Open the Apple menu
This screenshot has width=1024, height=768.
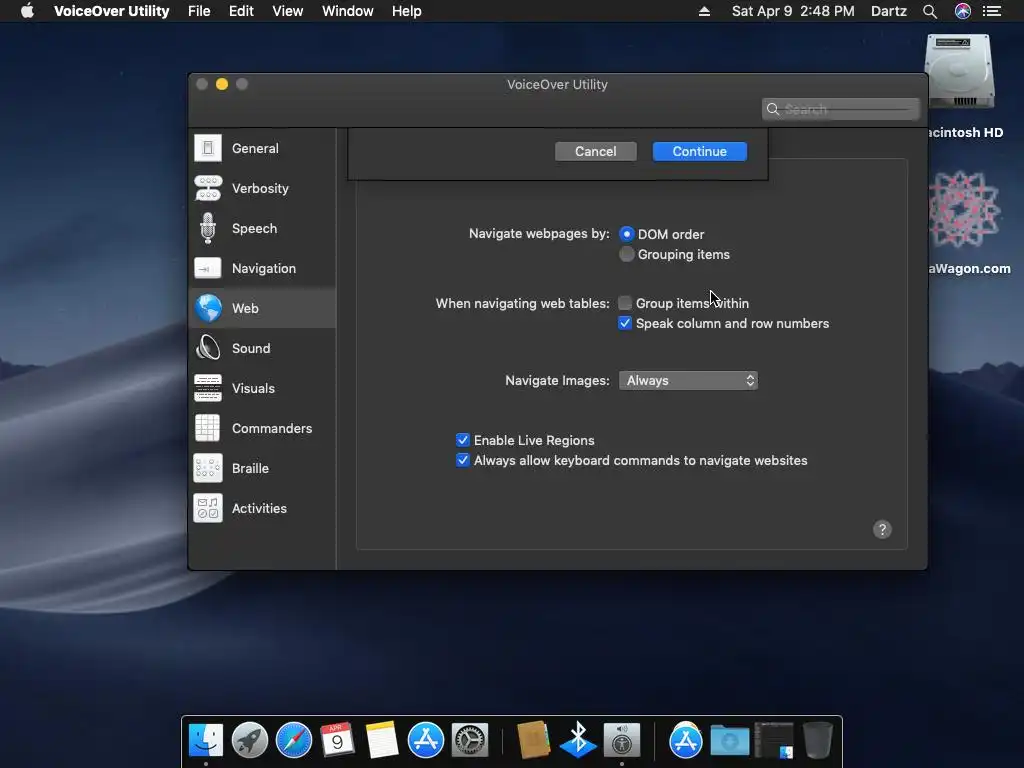[x=27, y=11]
